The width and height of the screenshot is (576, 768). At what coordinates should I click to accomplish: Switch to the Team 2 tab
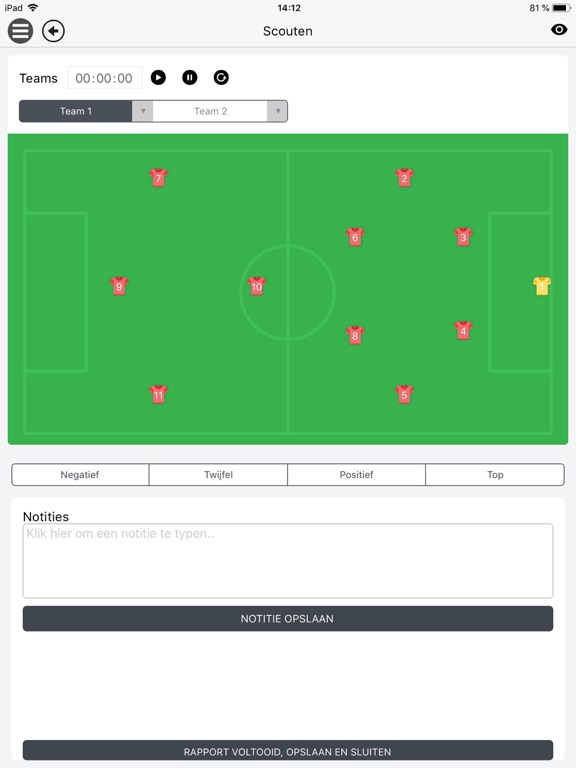[210, 111]
